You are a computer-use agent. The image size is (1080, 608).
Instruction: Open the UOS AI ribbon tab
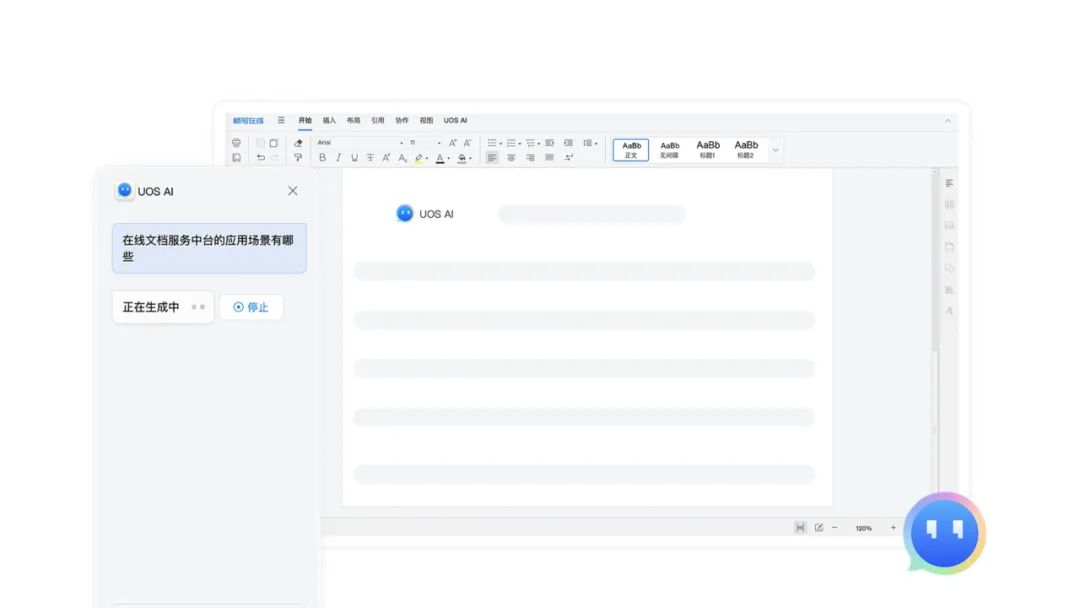tap(455, 120)
